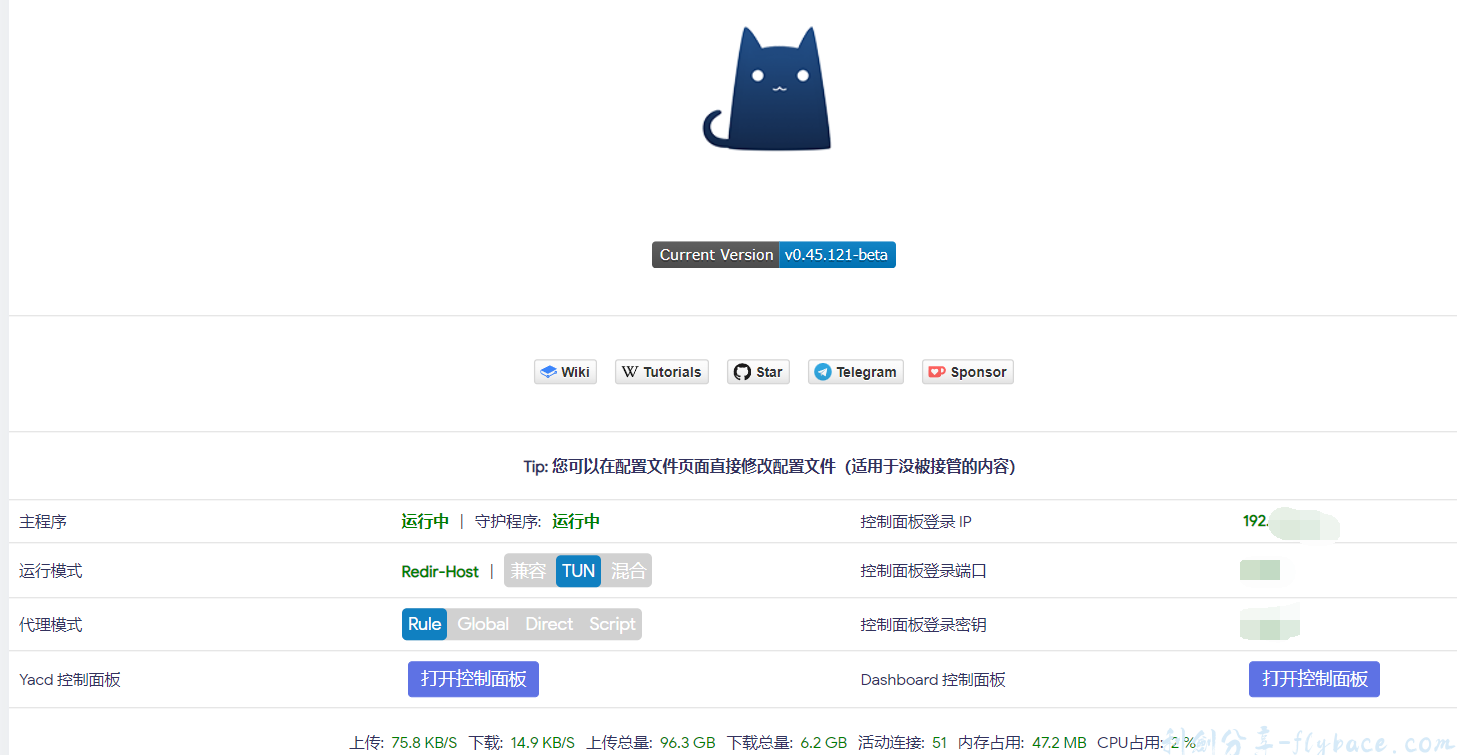Open the Dashboard control panel button
The width and height of the screenshot is (1457, 755).
pyautogui.click(x=1314, y=679)
